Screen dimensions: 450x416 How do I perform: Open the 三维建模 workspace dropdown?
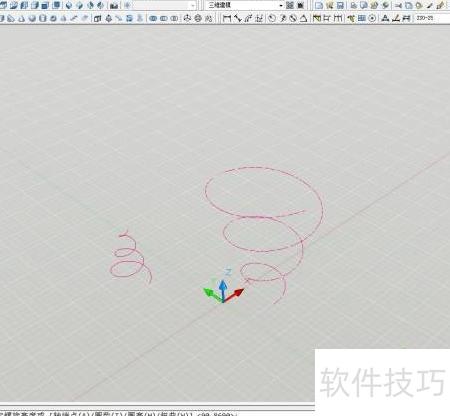[245, 5]
